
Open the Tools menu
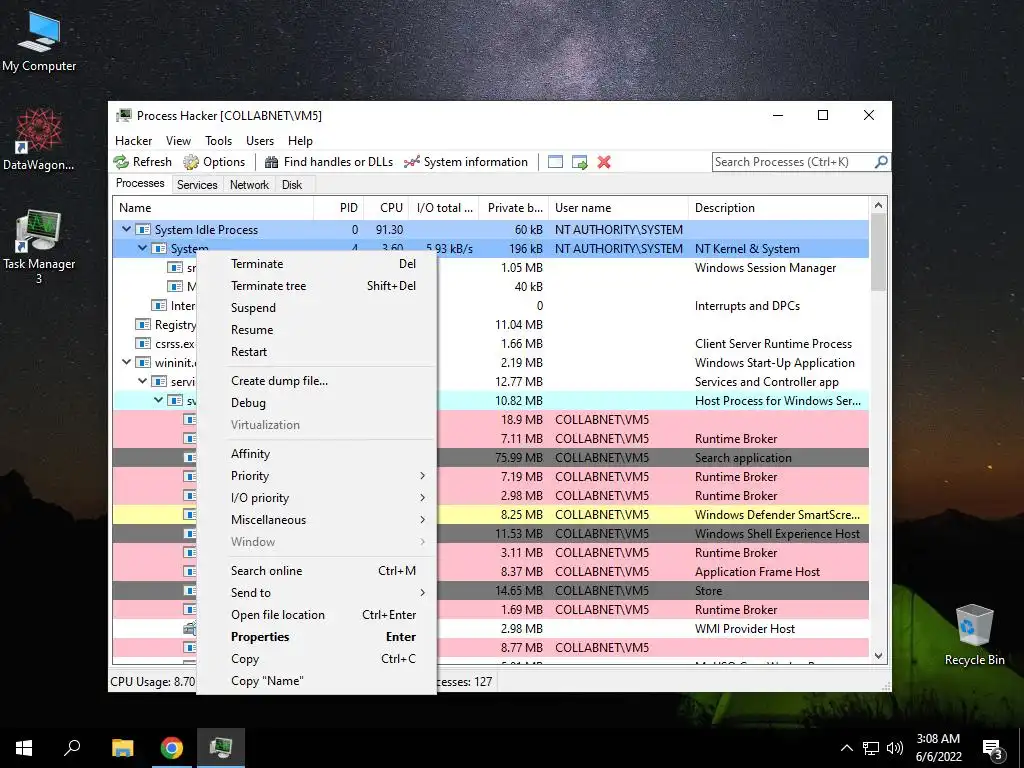coord(218,141)
